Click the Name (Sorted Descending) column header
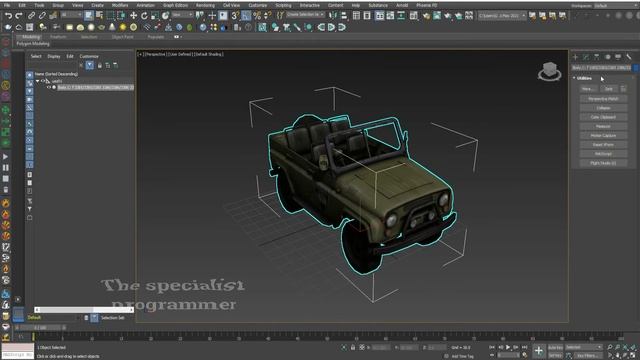640x360 pixels. (56, 74)
